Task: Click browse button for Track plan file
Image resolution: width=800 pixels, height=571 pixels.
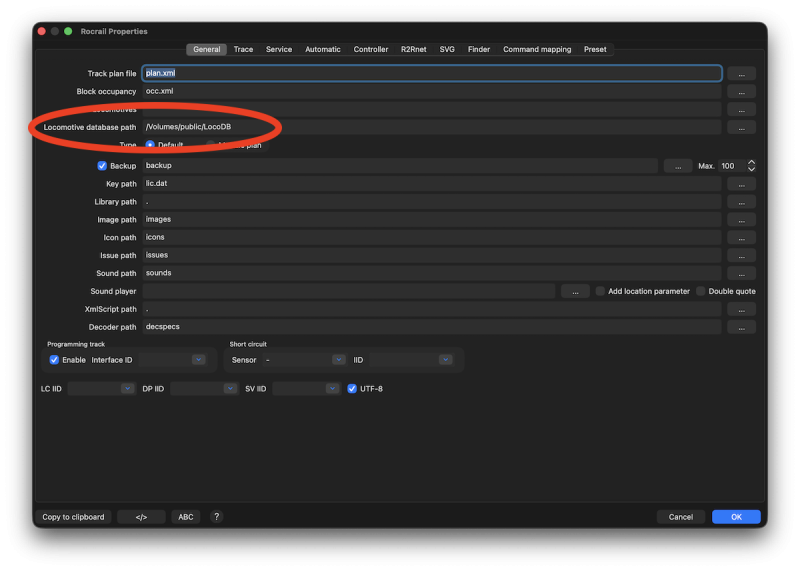Action: coord(741,74)
